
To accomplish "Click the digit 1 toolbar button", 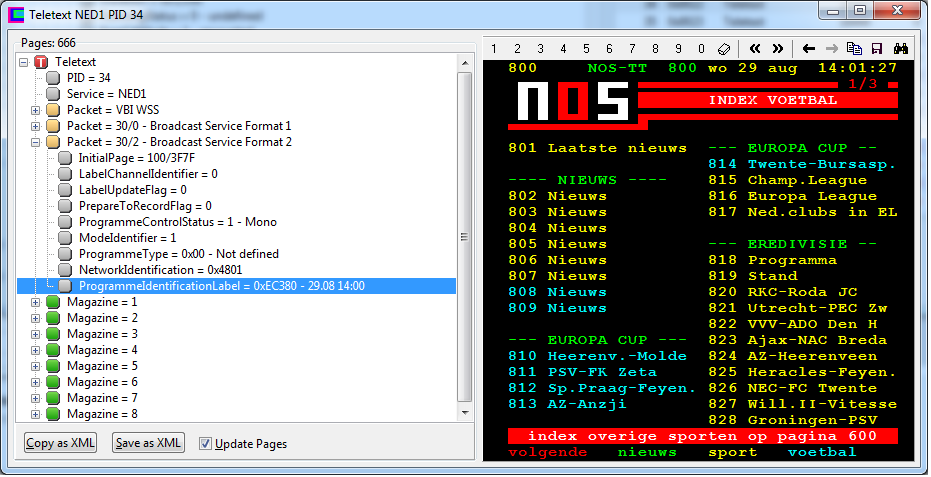I will tap(494, 49).
